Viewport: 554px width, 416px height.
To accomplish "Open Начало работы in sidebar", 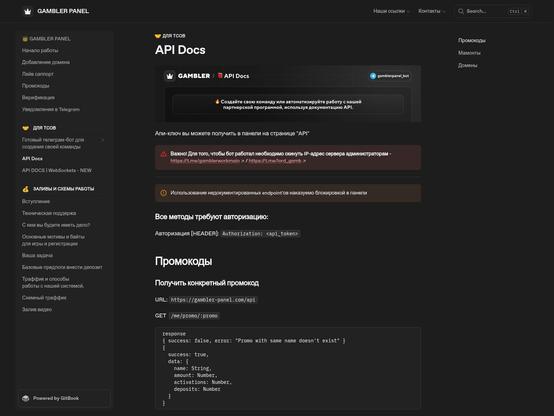I will coord(40,51).
